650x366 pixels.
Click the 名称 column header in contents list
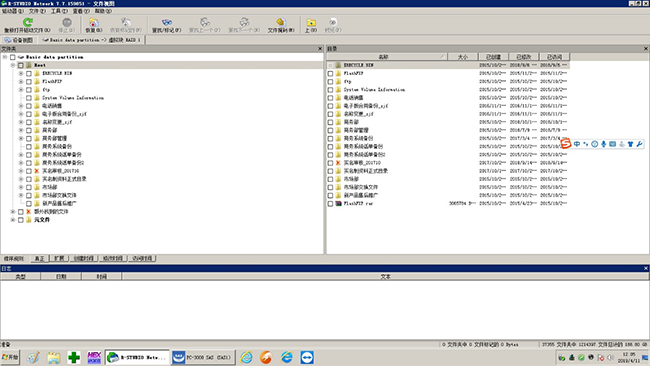387,57
